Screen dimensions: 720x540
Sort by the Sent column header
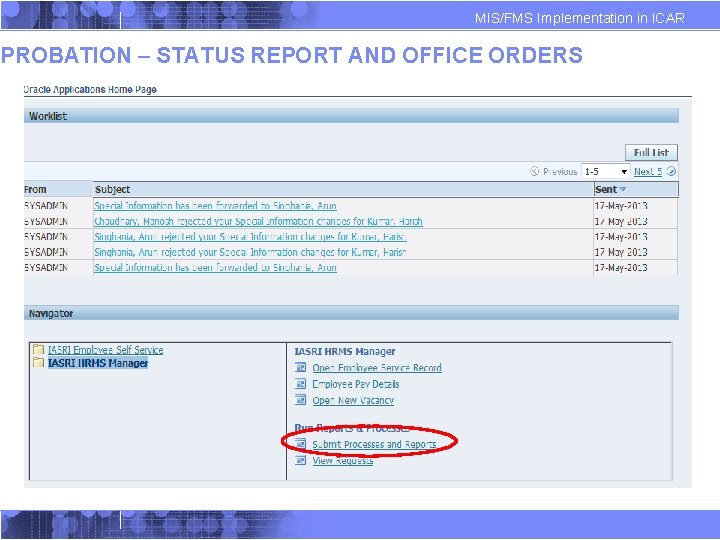[x=606, y=189]
